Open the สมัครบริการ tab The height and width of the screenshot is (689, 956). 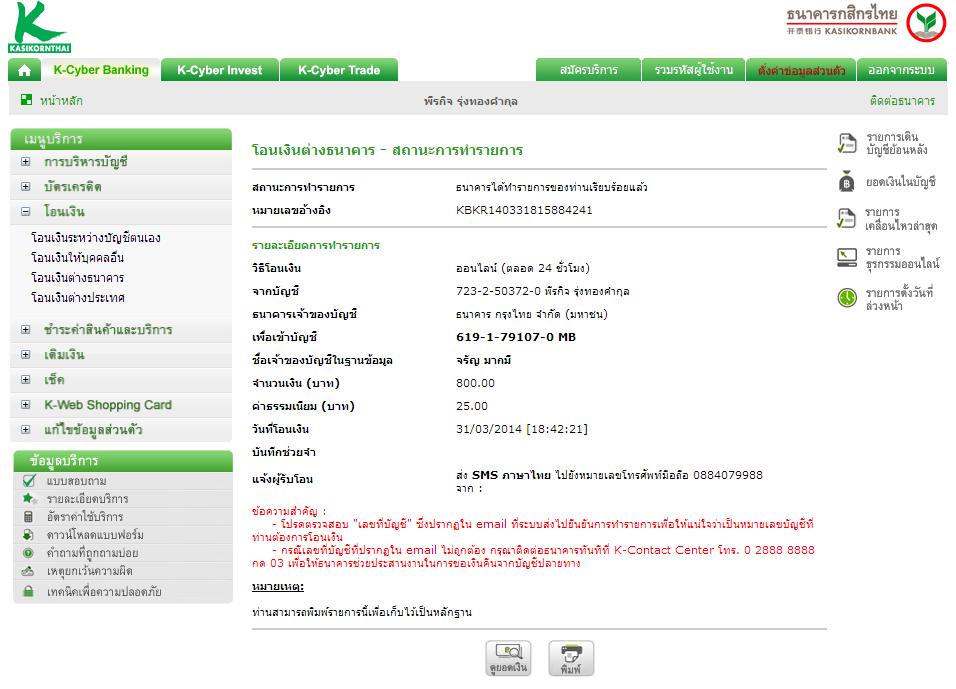coord(588,70)
